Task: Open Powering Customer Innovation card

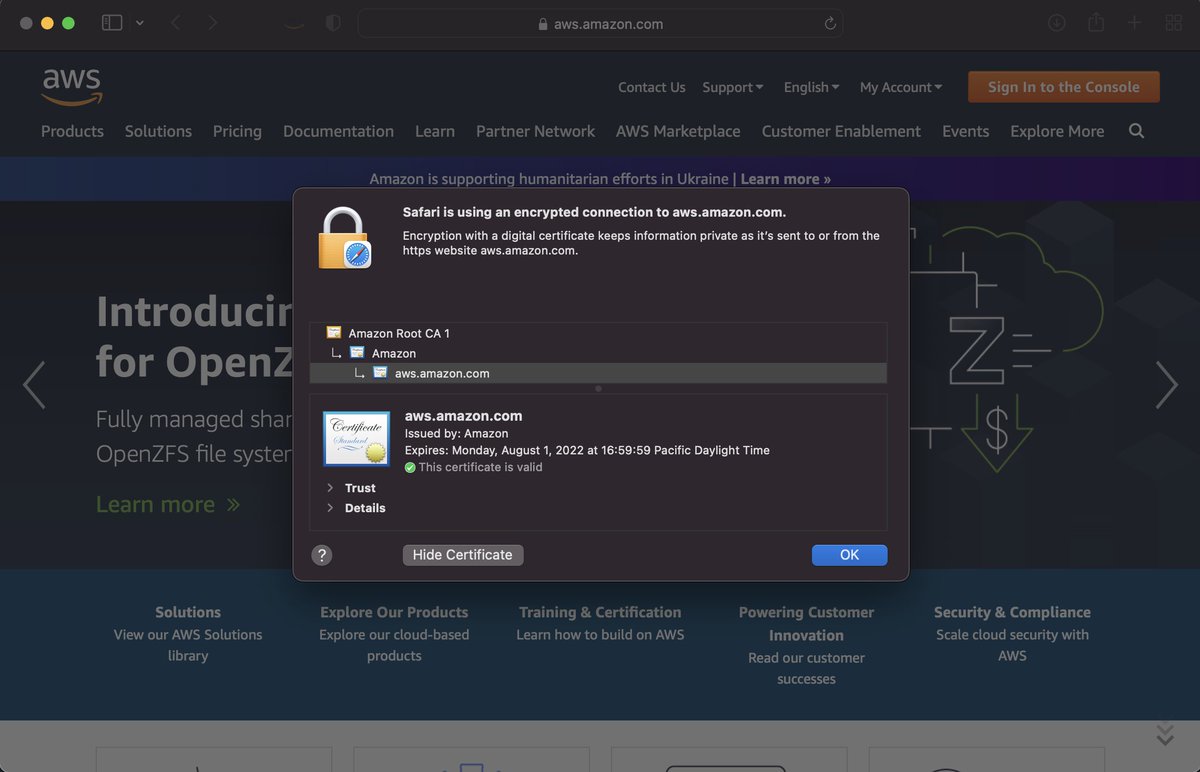Action: 806,645
